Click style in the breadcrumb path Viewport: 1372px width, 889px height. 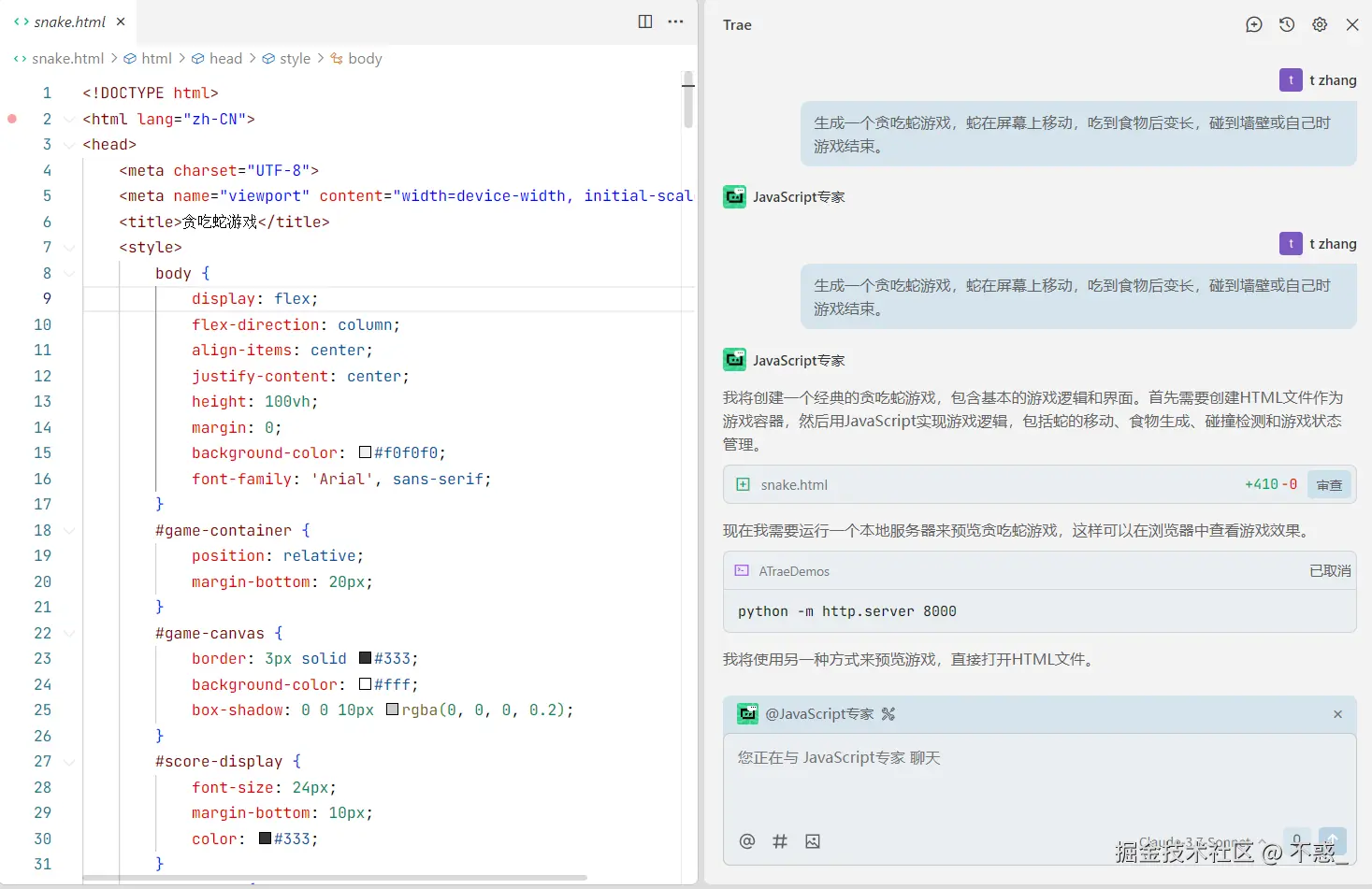pyautogui.click(x=295, y=58)
